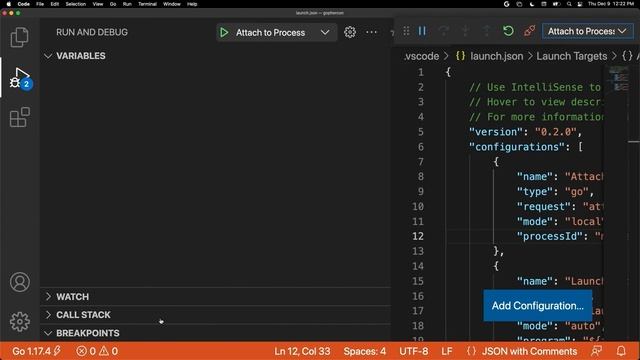Click line number 12 in gutter
The width and height of the screenshot is (640, 360).
(x=418, y=236)
